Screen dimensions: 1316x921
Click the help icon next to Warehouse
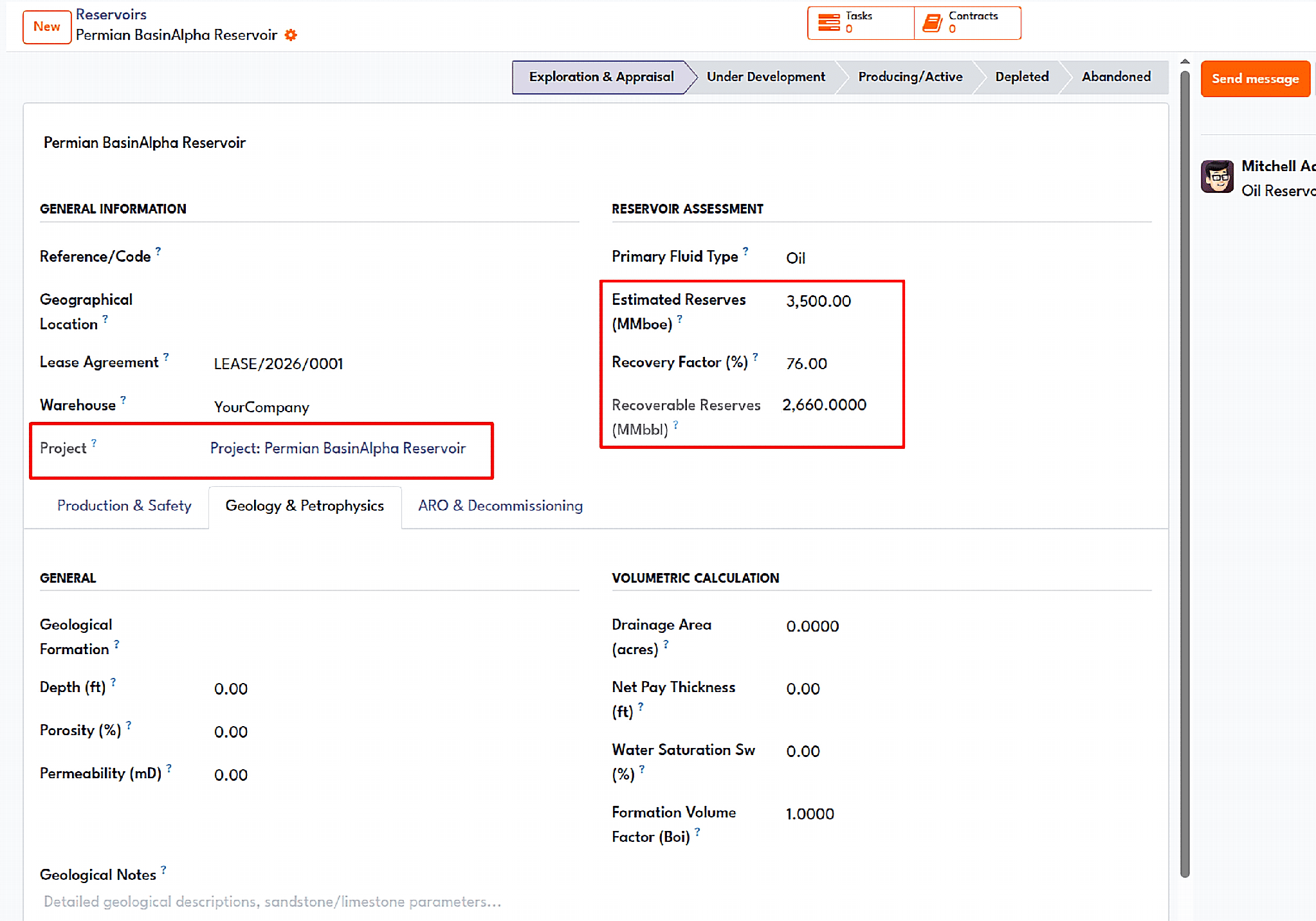(x=123, y=399)
